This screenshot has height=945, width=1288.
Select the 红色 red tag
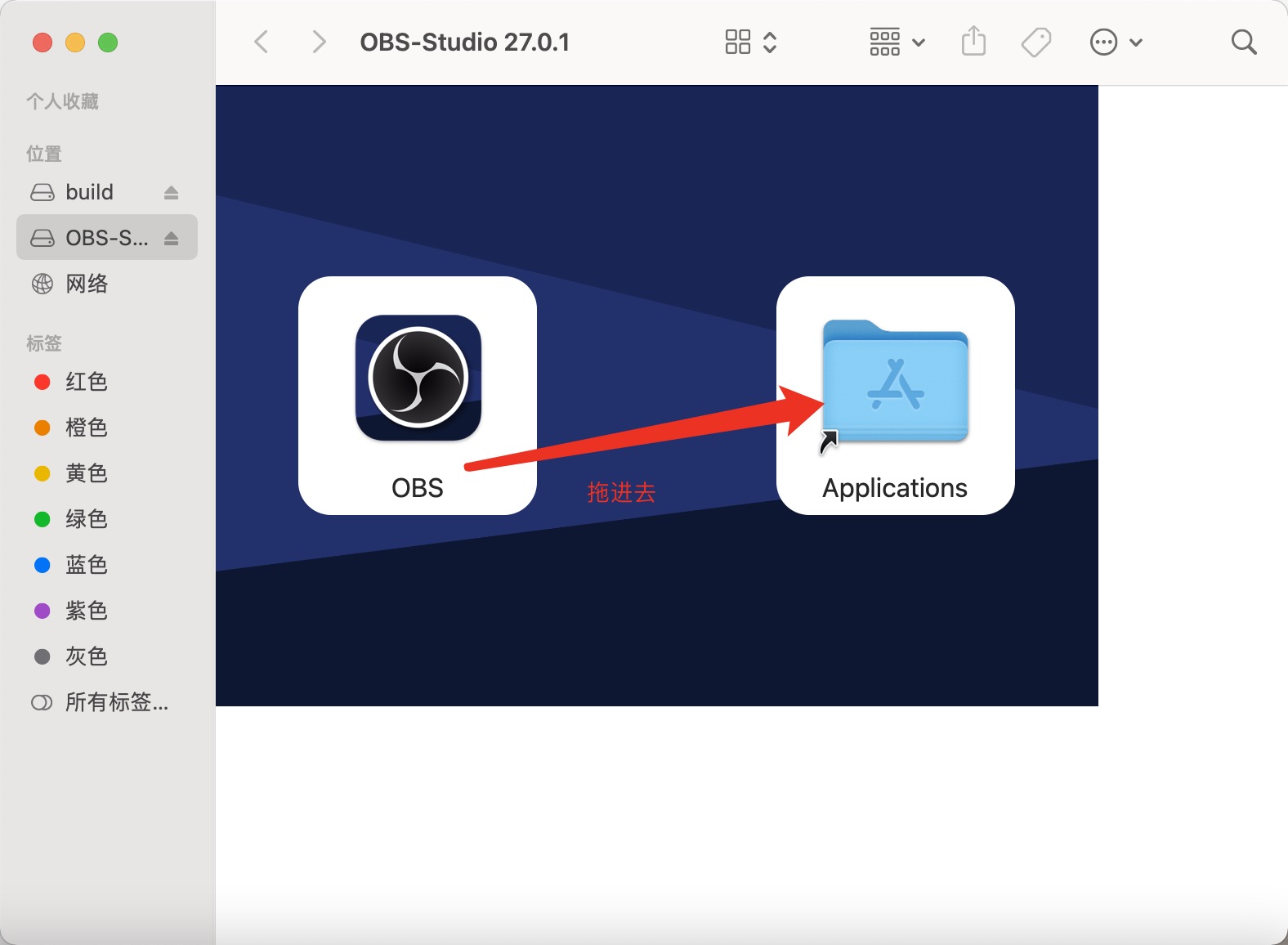tap(86, 382)
